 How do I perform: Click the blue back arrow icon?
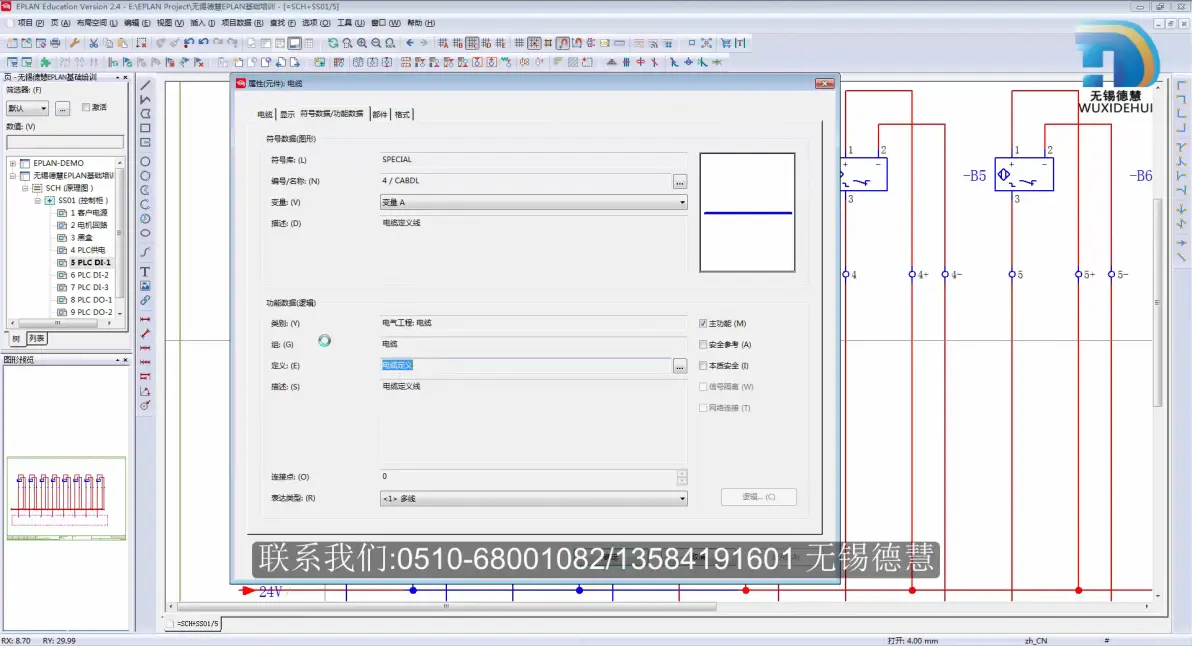pyautogui.click(x=410, y=43)
